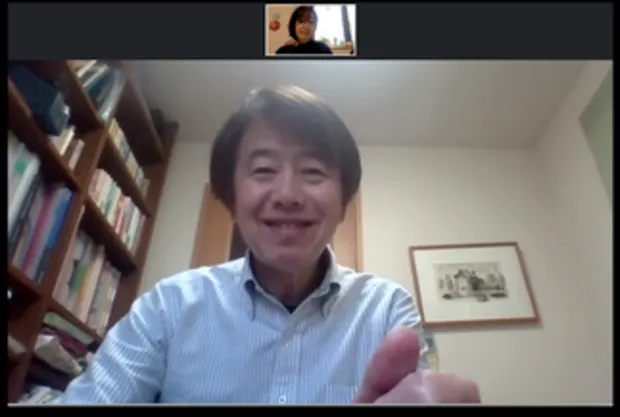The image size is (620, 417).
Task: Click the blue books on the middle shelf
Action: 45,230
